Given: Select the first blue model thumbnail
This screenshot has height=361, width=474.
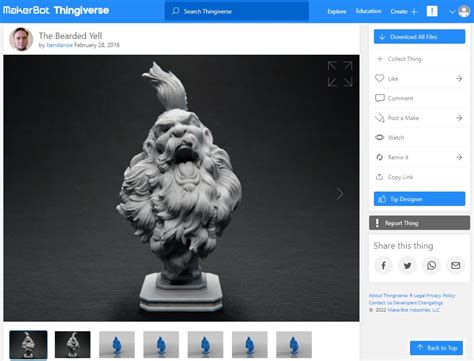Looking at the screenshot, I should tap(117, 345).
